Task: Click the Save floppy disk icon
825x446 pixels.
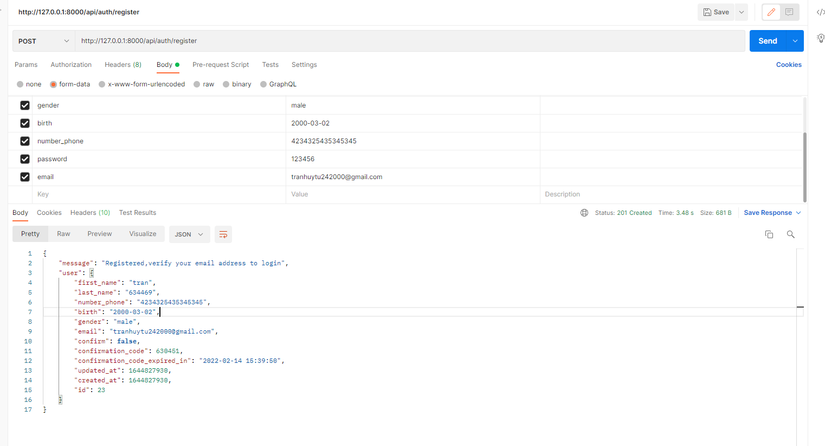Action: (707, 12)
